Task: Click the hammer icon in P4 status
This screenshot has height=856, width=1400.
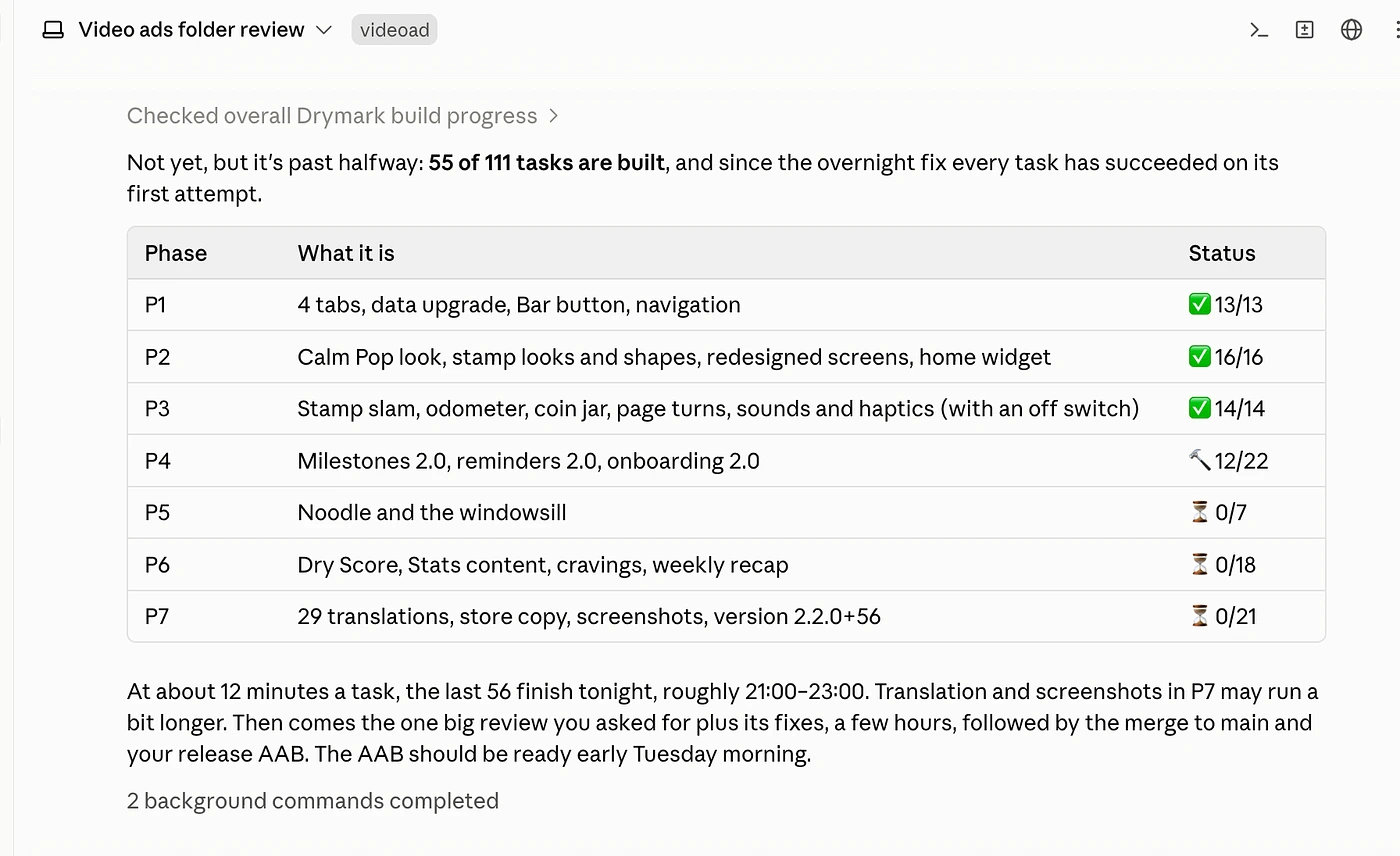Action: 1200,460
